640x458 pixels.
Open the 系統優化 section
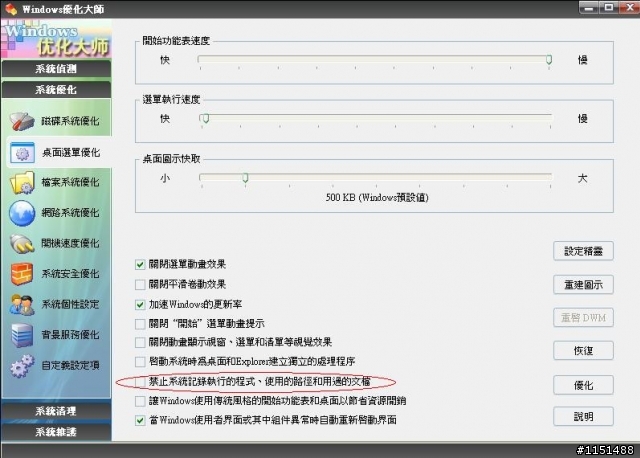[x=56, y=89]
